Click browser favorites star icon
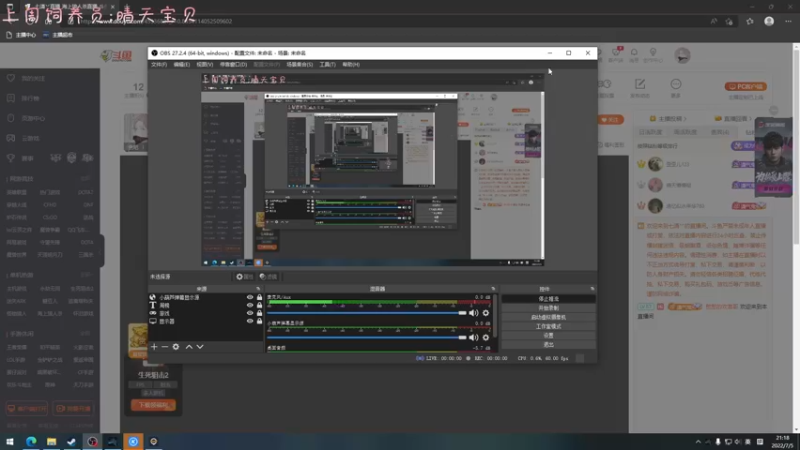The width and height of the screenshot is (800, 450). coord(749,21)
